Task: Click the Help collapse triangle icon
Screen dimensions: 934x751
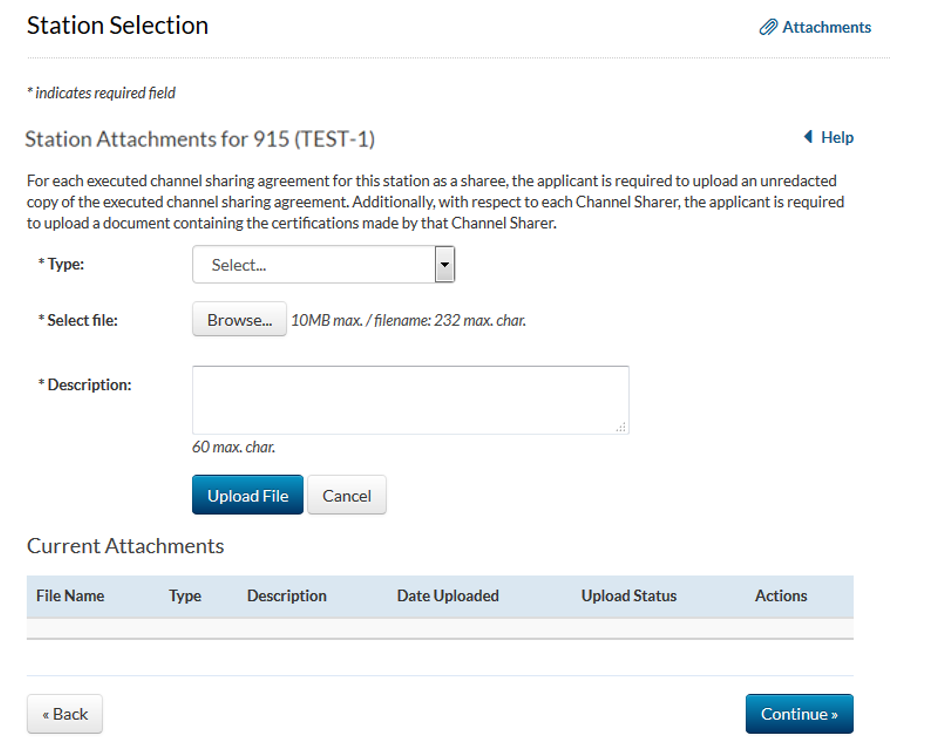Action: pos(808,137)
